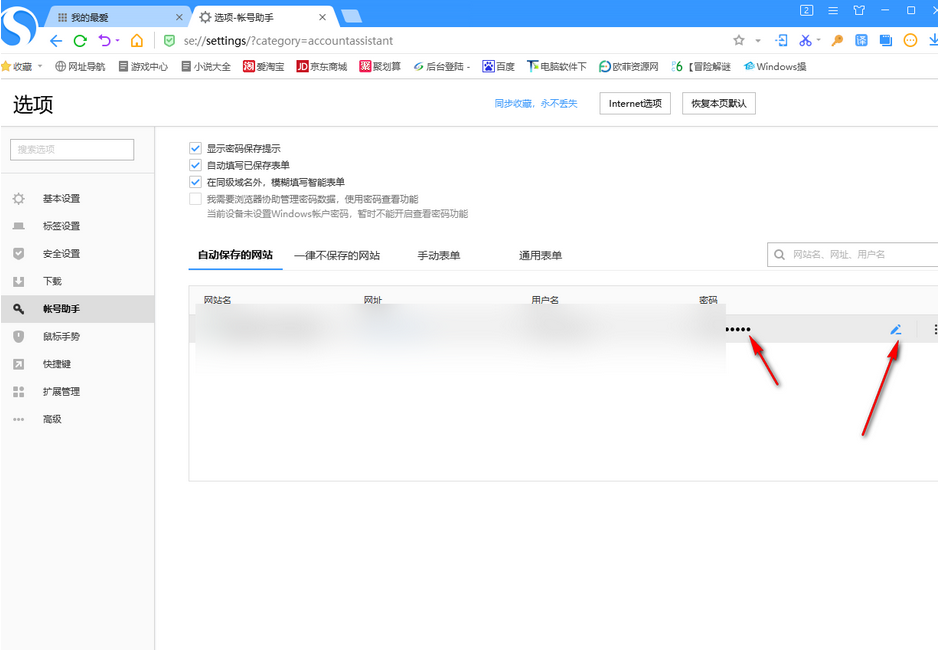Click the skin shirt icon in title bar
940x650 pixels.
[x=859, y=11]
